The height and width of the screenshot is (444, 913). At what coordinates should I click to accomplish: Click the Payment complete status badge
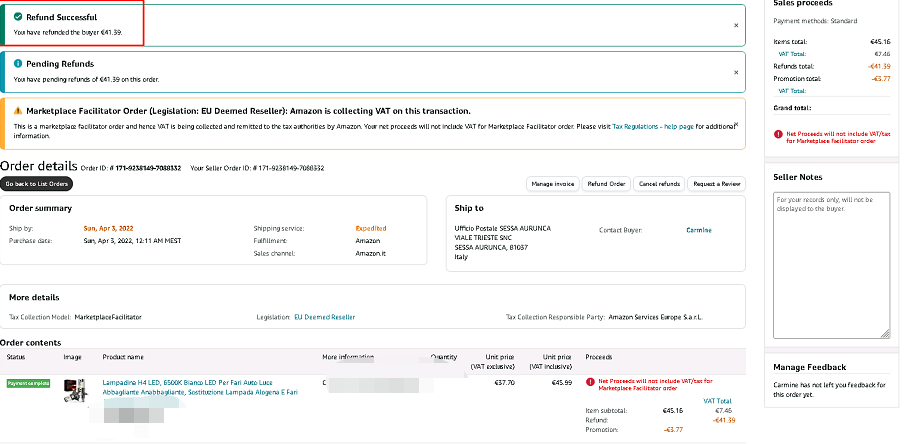pyautogui.click(x=28, y=383)
